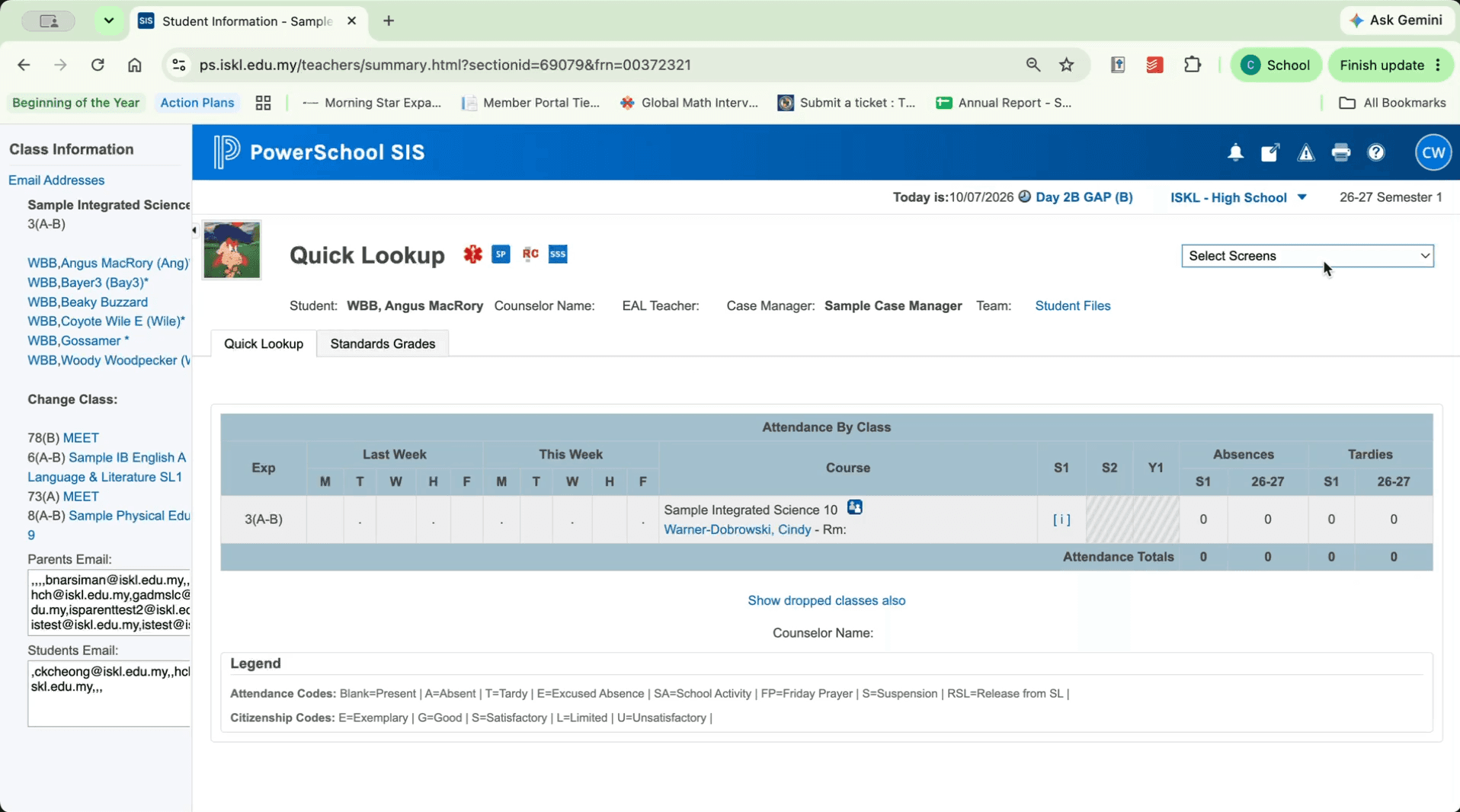Bookmark this page with the star icon
Screen dimensions: 1460x812
click(x=1066, y=65)
